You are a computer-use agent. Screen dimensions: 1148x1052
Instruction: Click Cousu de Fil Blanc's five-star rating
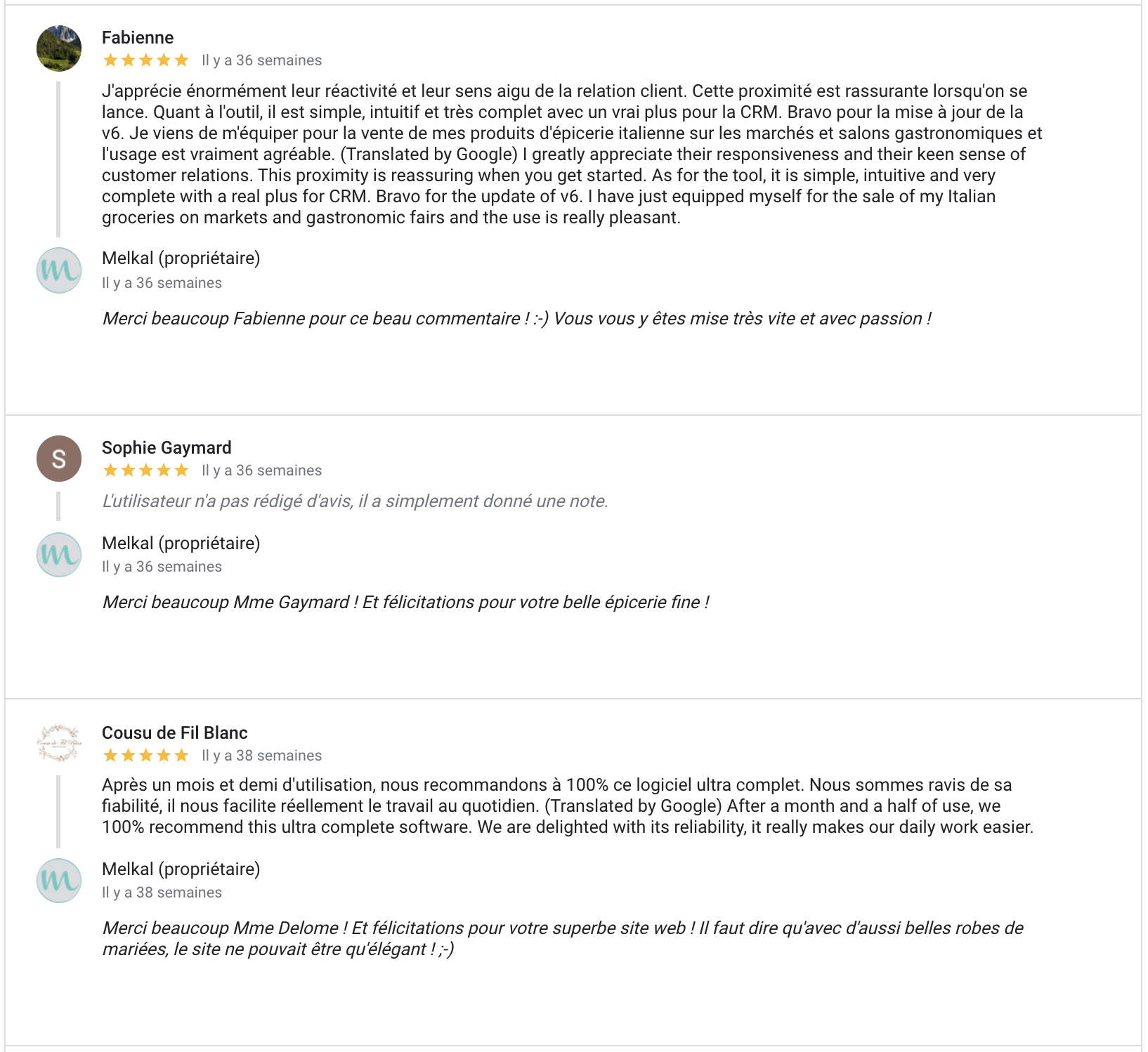pyautogui.click(x=145, y=756)
